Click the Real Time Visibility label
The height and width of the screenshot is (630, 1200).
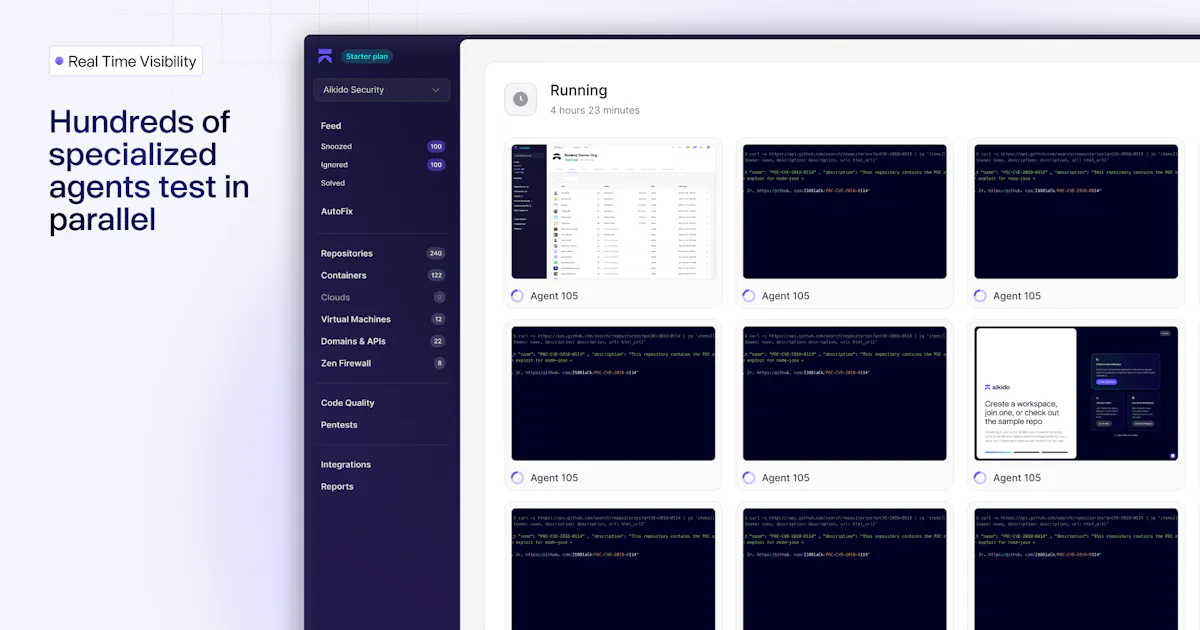point(132,61)
